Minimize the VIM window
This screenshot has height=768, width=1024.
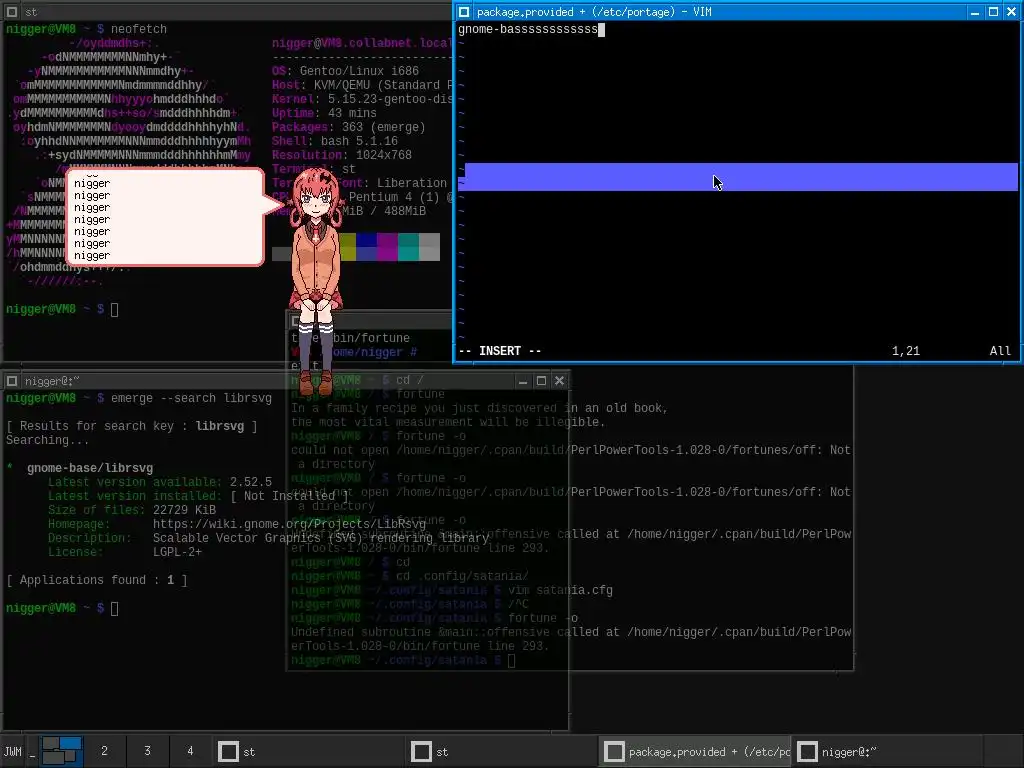[x=975, y=12]
